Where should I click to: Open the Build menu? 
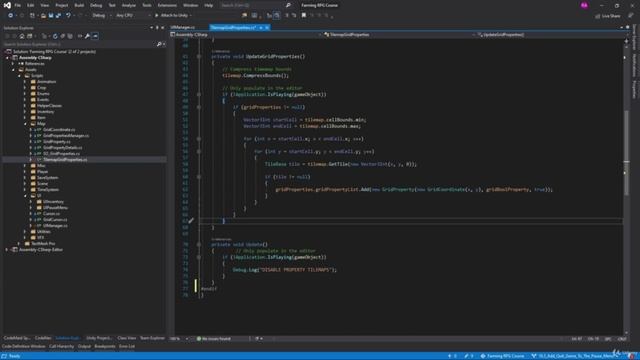click(x=79, y=5)
